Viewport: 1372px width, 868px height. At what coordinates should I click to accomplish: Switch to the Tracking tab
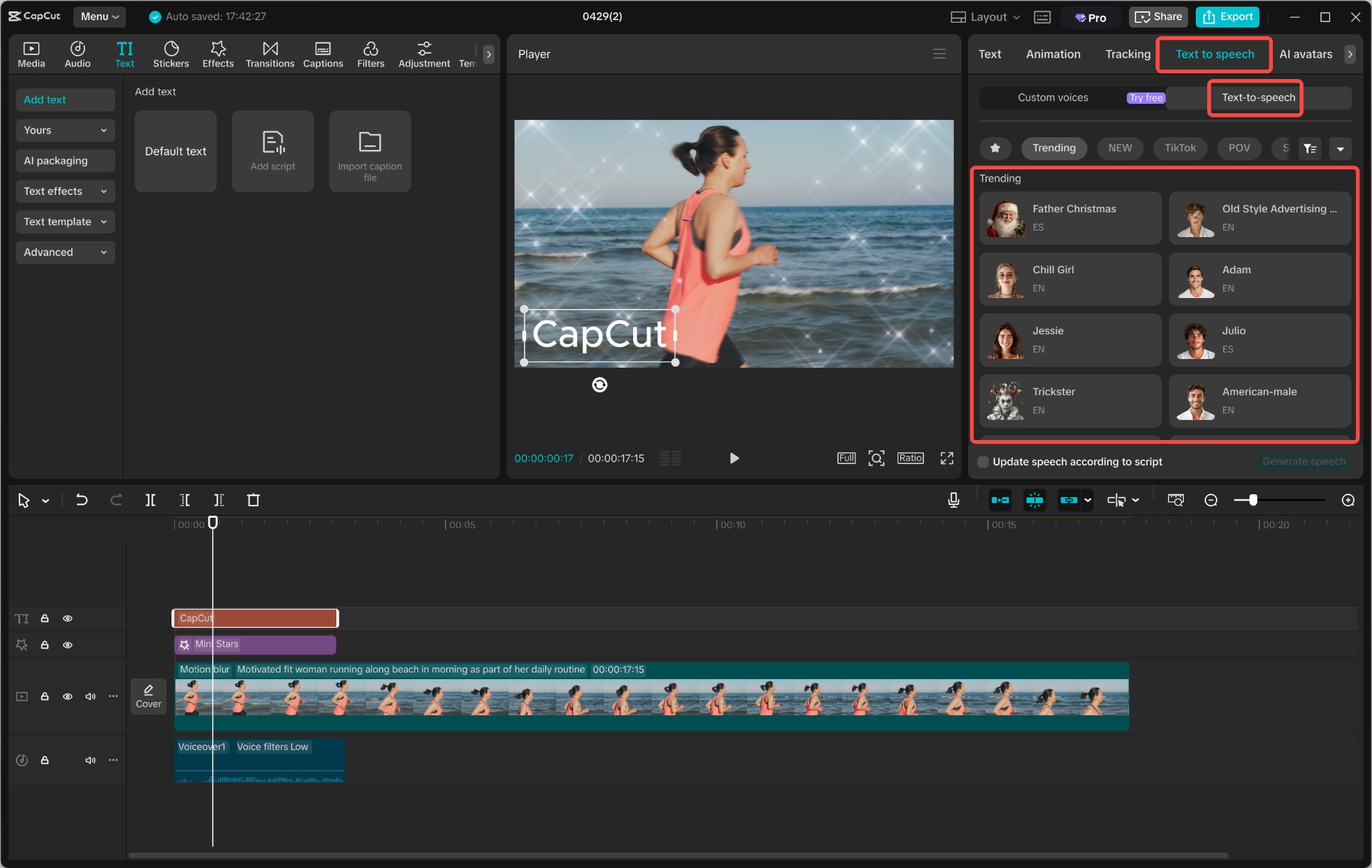click(1127, 54)
